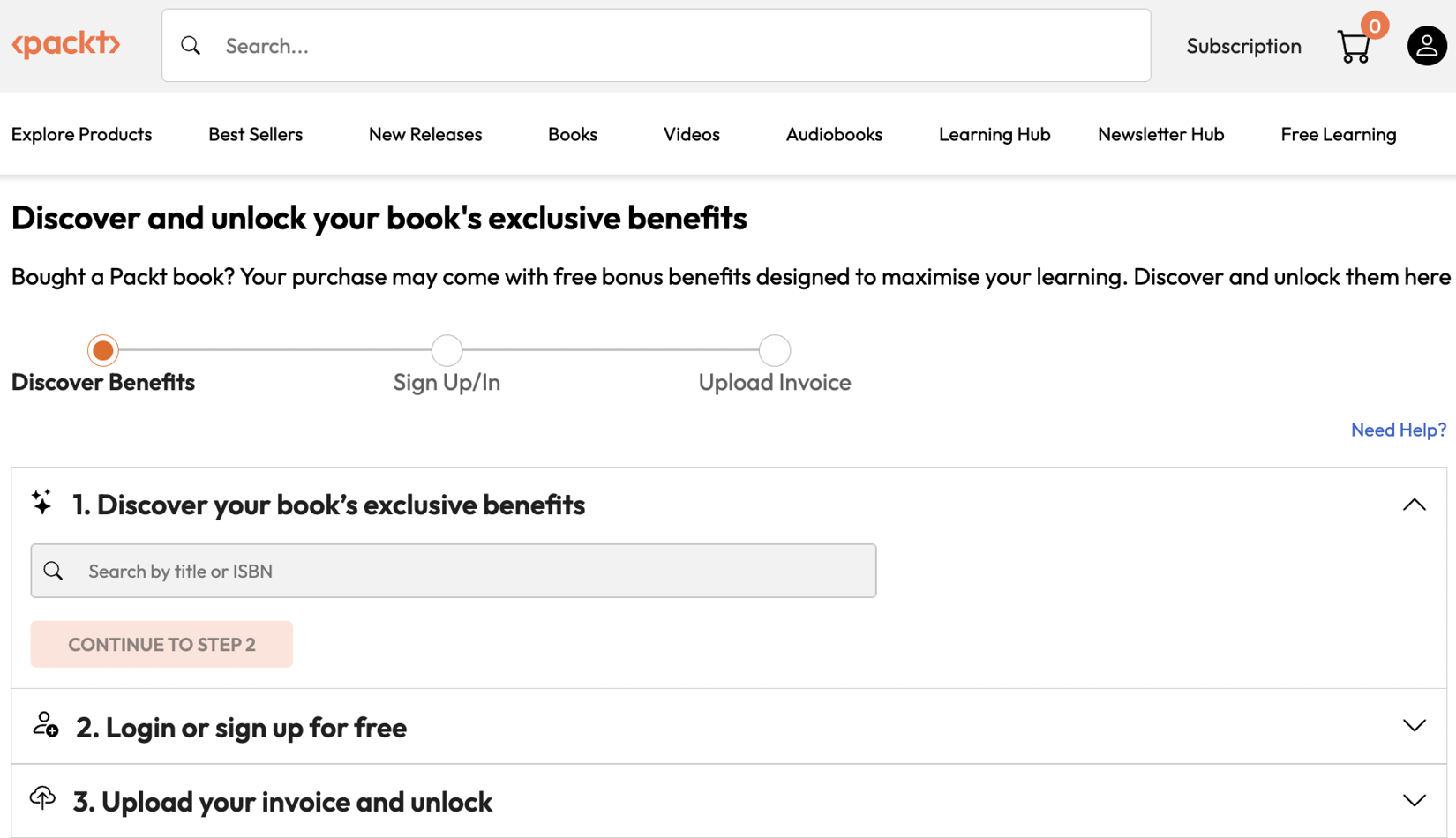Open the Best Sellers menu
The height and width of the screenshot is (838, 1456).
point(255,134)
